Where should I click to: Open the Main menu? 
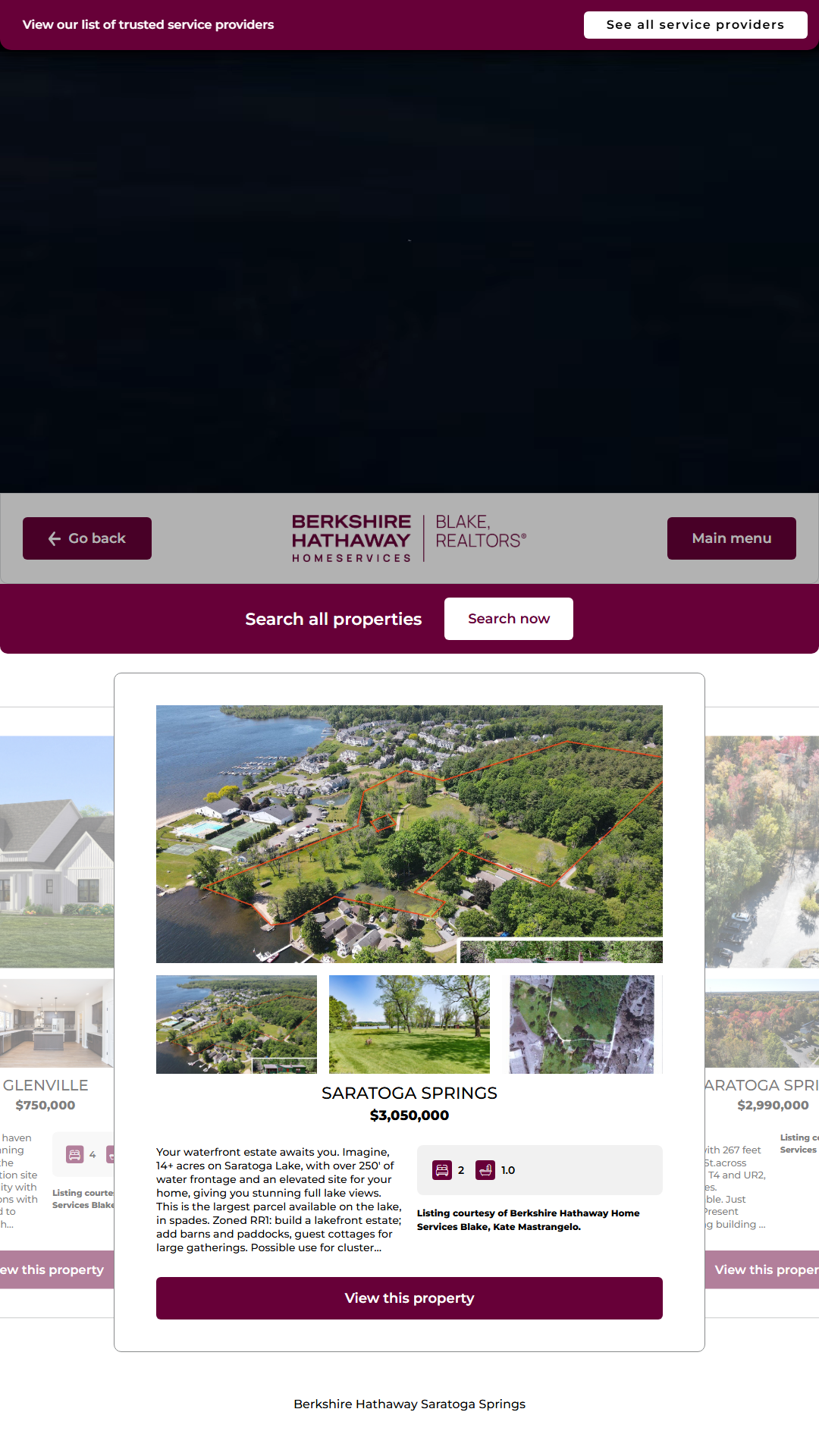pos(732,538)
